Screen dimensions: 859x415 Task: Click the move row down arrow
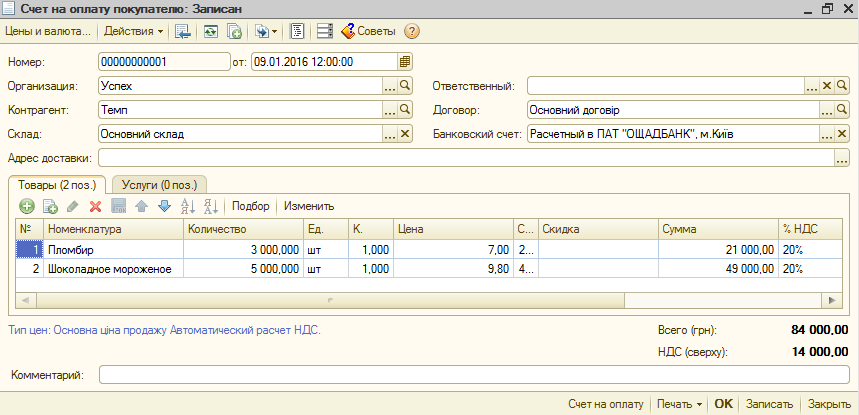tap(164, 206)
